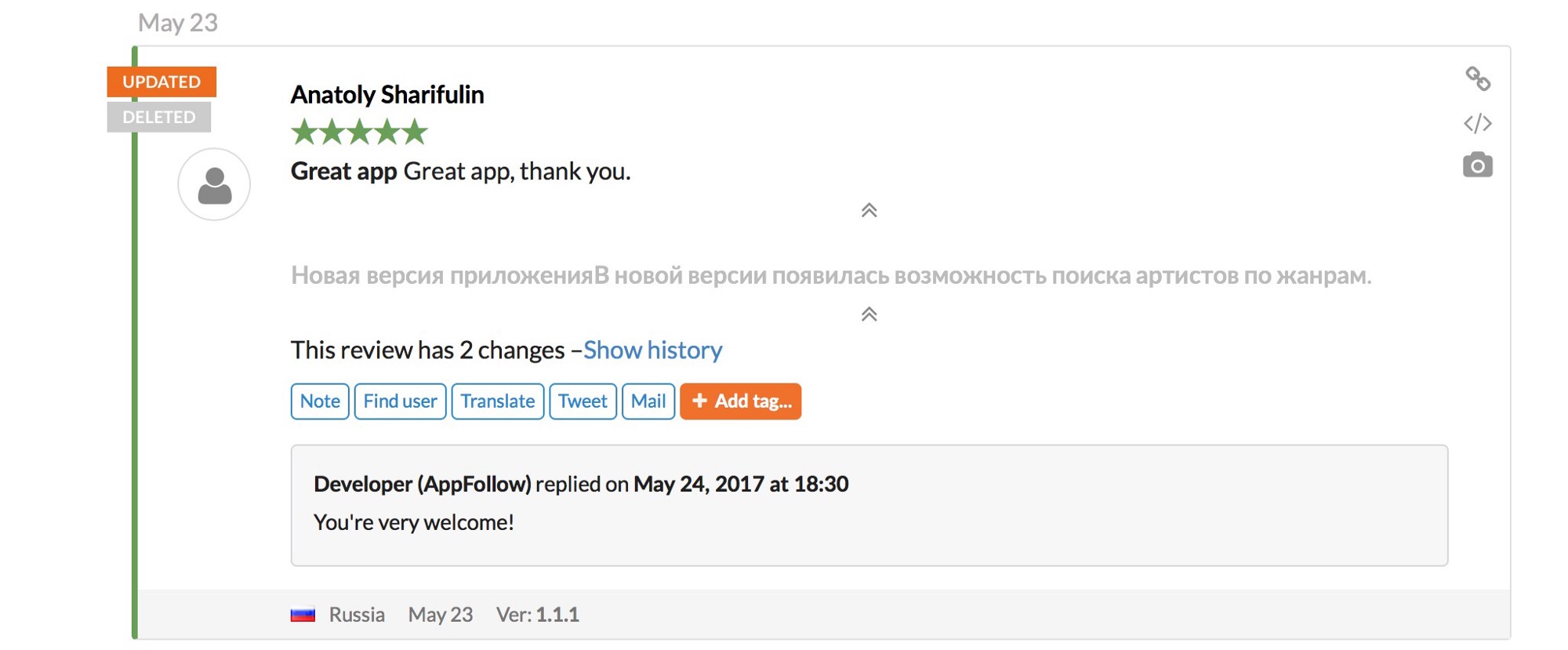
Task: Click the reviewer name Anatoly Sharifulin
Action: point(387,95)
